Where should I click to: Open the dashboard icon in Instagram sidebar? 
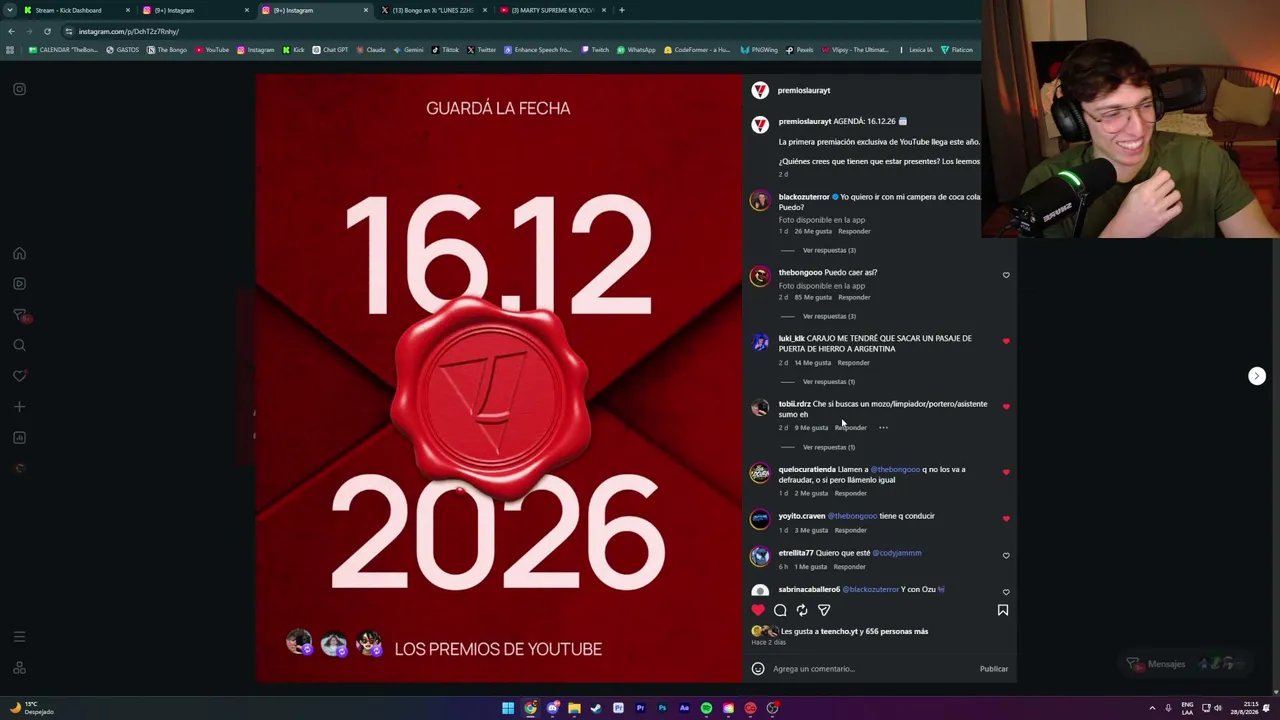[19, 438]
